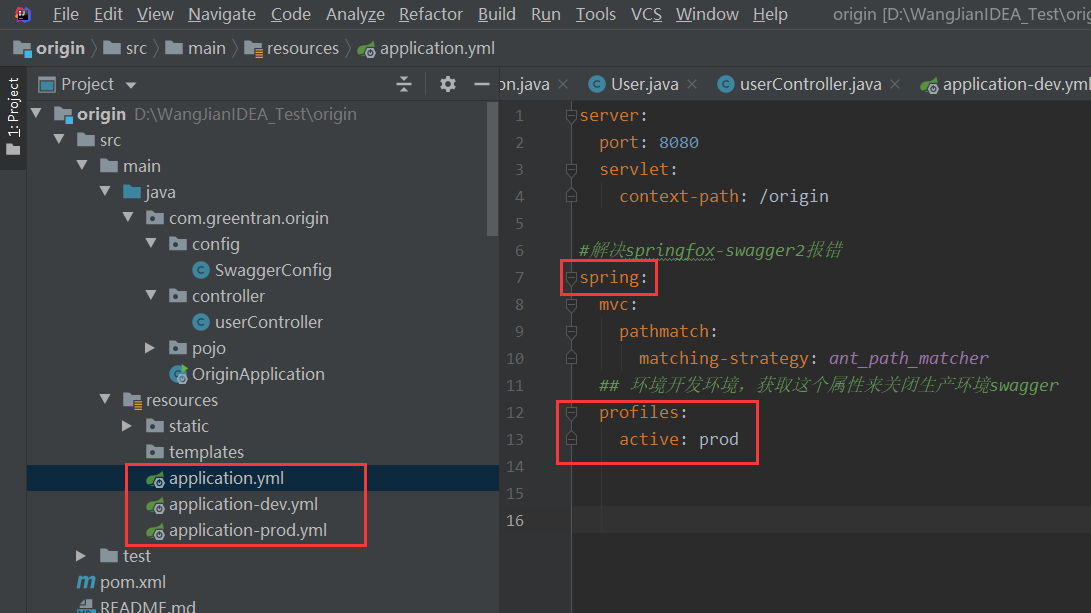Open the View menu
This screenshot has width=1091, height=613.
point(155,14)
